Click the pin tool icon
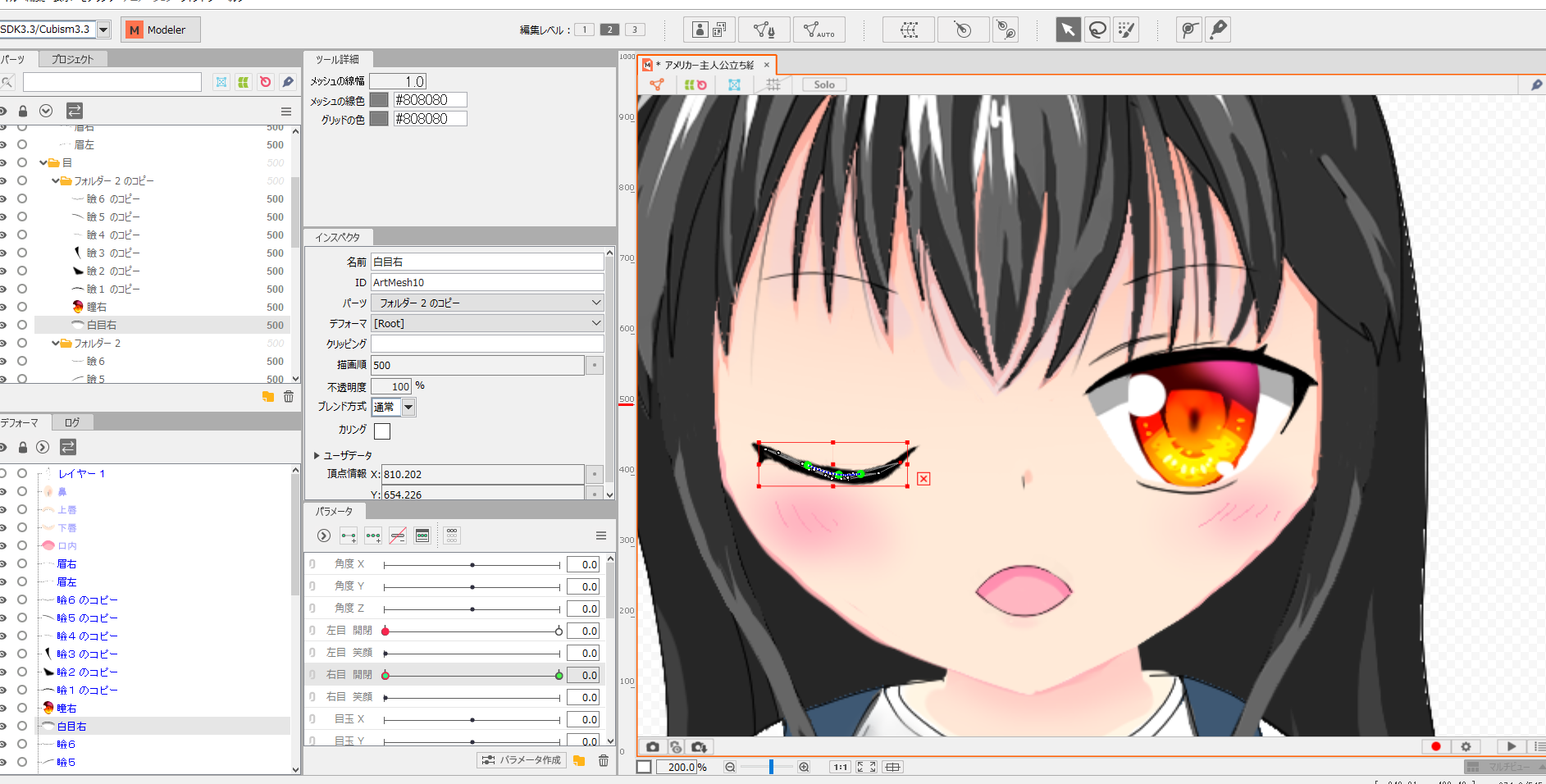Viewport: 1546px width, 784px height. point(1218,30)
